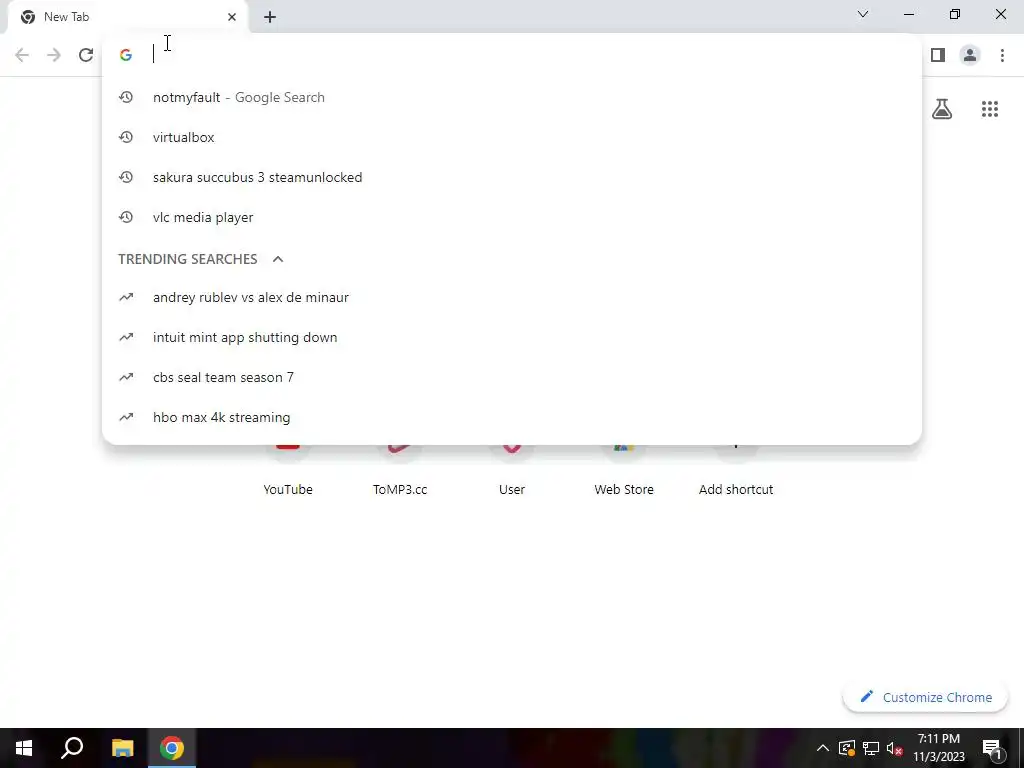Screen dimensions: 1024x768
Task: Select the notmyfault Google Search suggestion
Action: (x=511, y=97)
